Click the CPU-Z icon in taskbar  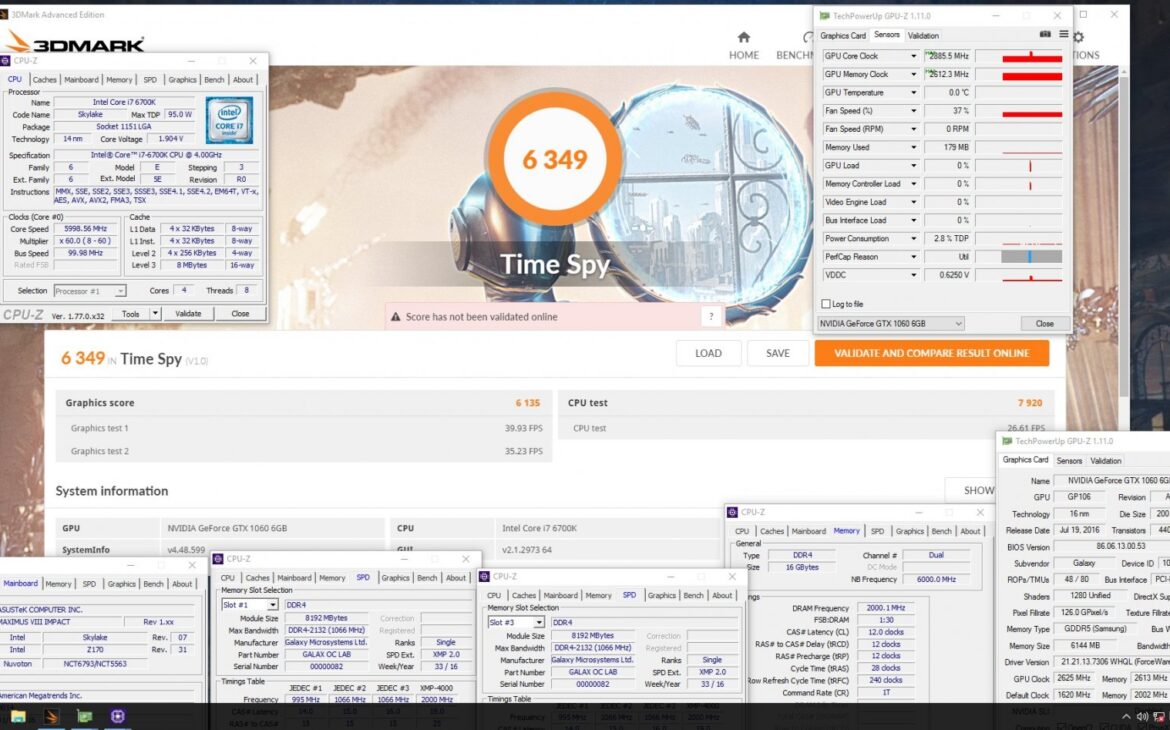(118, 716)
